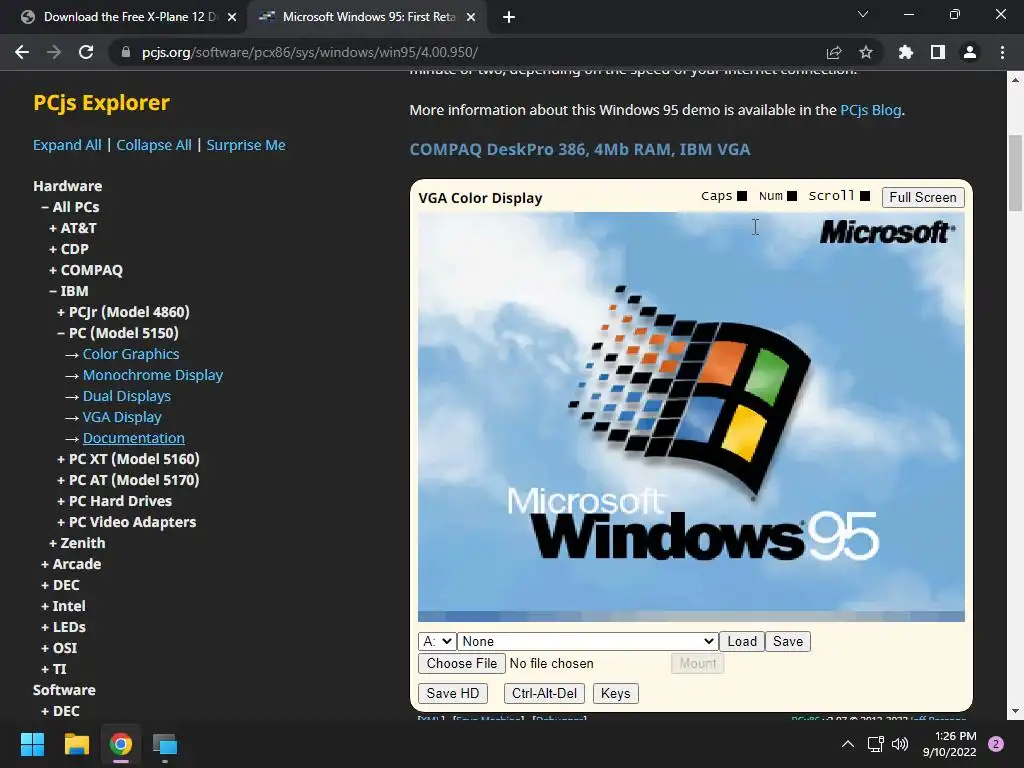This screenshot has width=1024, height=768.
Task: Click the Choose File button
Action: click(462, 664)
